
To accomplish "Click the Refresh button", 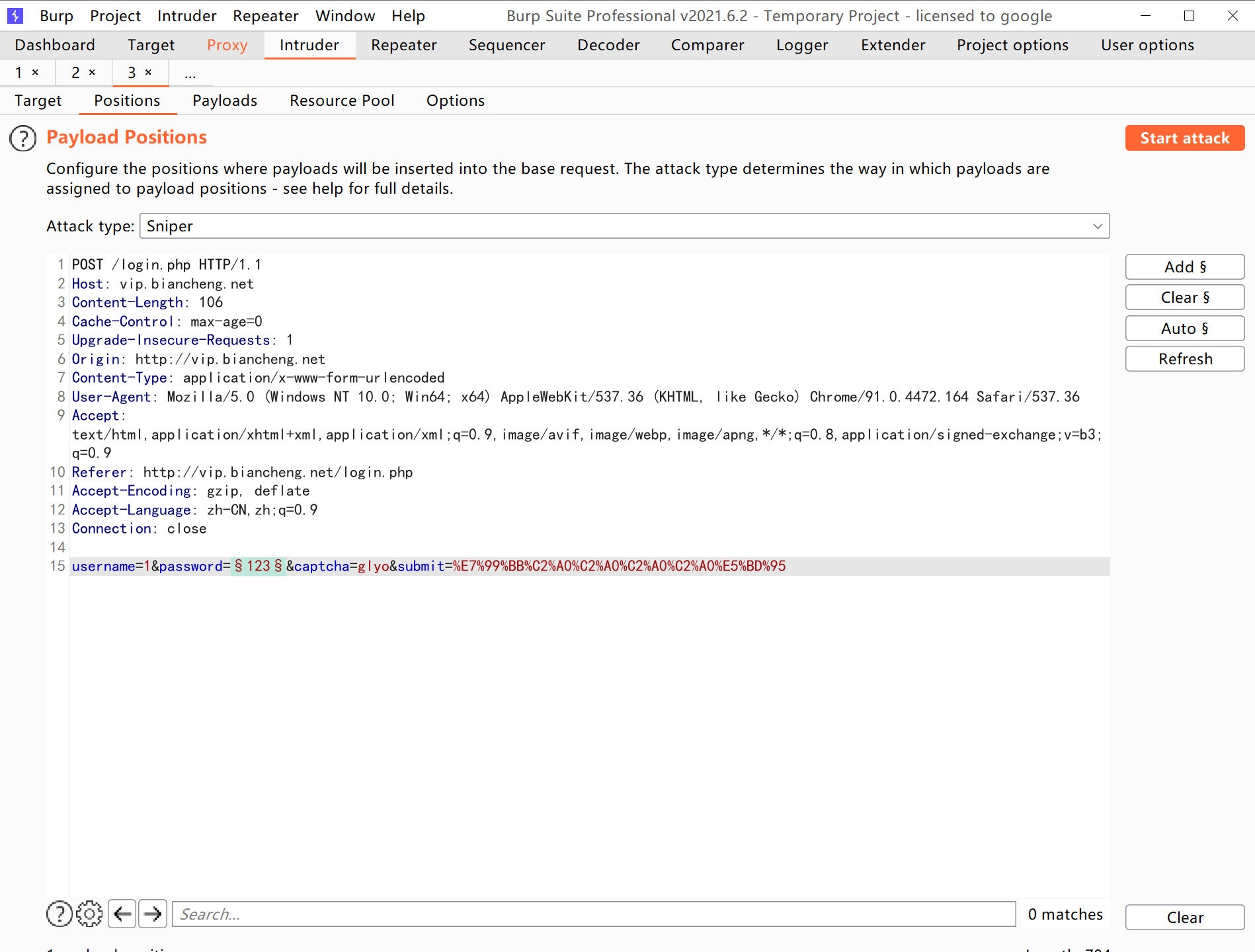I will coord(1185,359).
